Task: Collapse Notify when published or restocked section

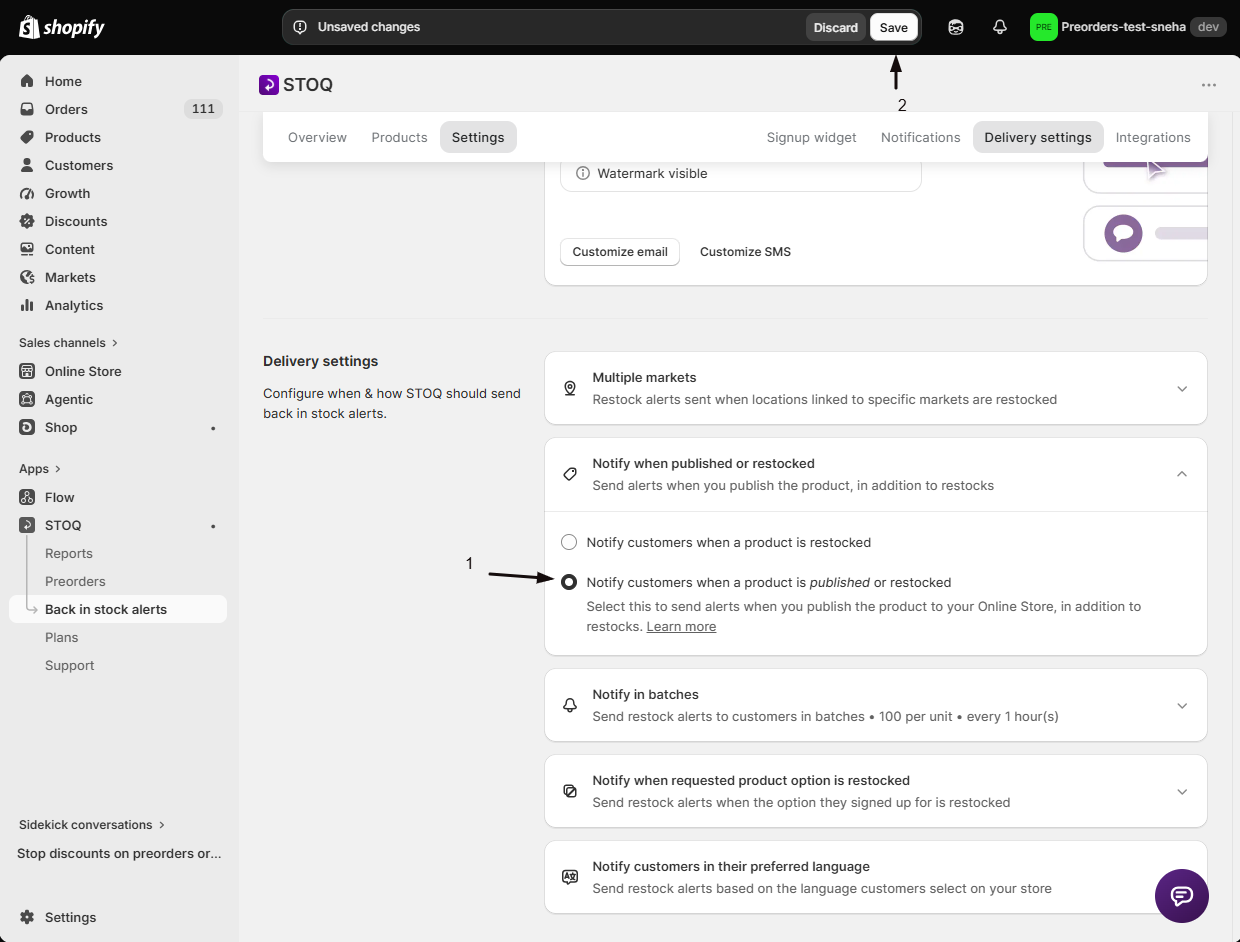Action: pyautogui.click(x=1182, y=474)
